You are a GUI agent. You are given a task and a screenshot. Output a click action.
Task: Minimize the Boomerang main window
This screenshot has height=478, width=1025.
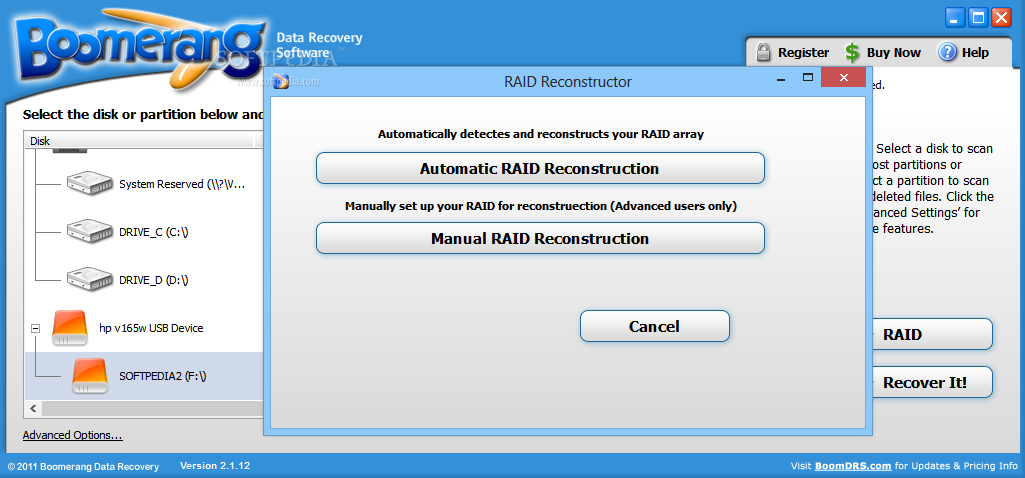(x=956, y=18)
